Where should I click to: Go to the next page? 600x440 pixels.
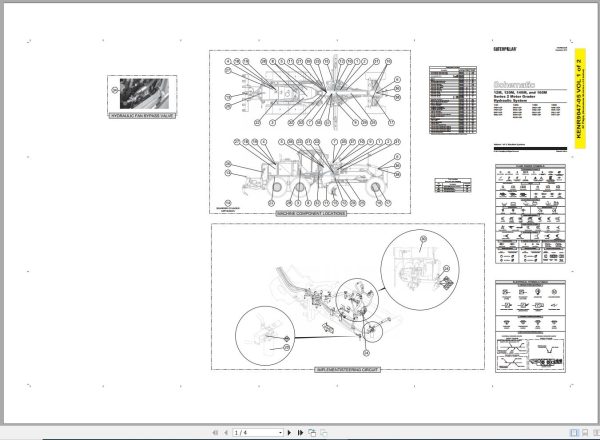(289, 432)
